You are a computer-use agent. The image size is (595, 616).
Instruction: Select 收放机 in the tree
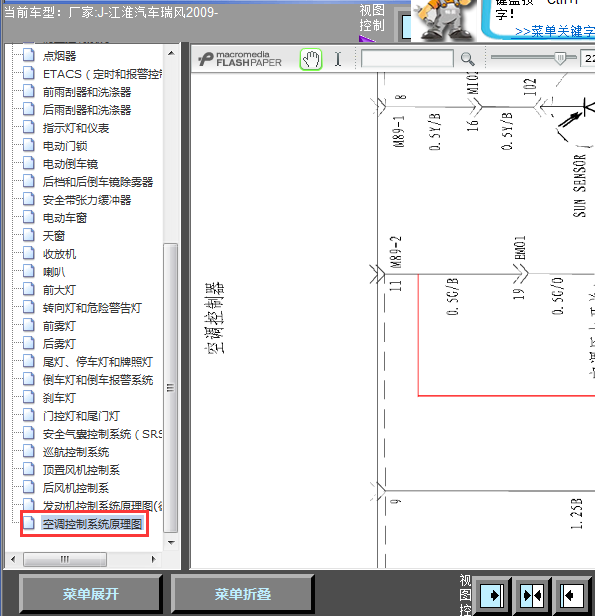(x=59, y=254)
